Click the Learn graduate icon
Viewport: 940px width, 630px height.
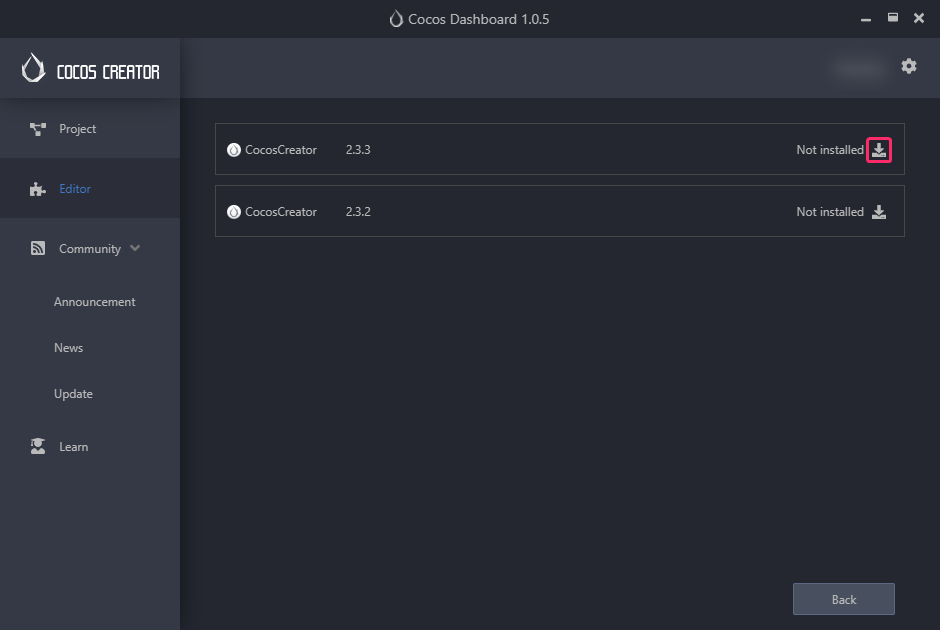[38, 446]
